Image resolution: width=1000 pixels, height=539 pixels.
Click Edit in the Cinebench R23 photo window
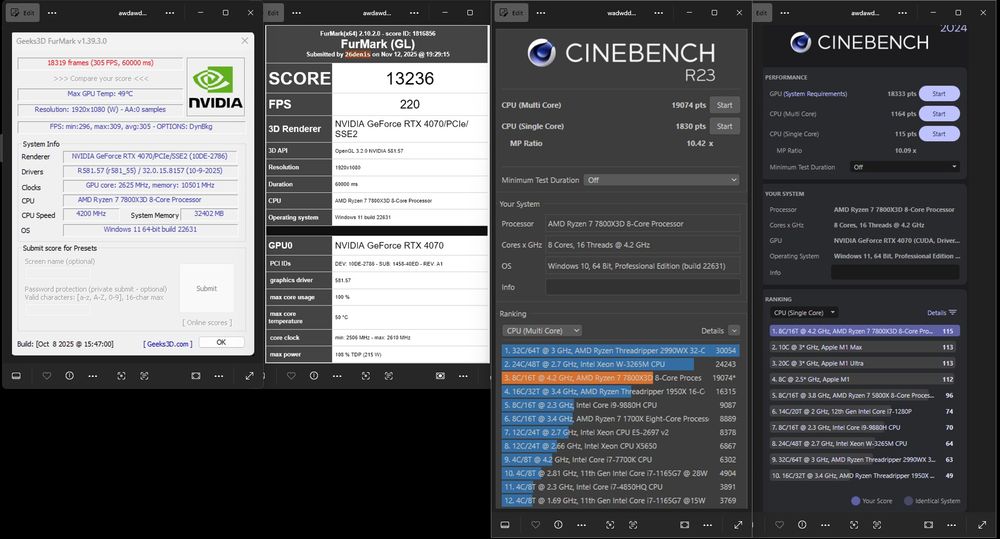[511, 13]
